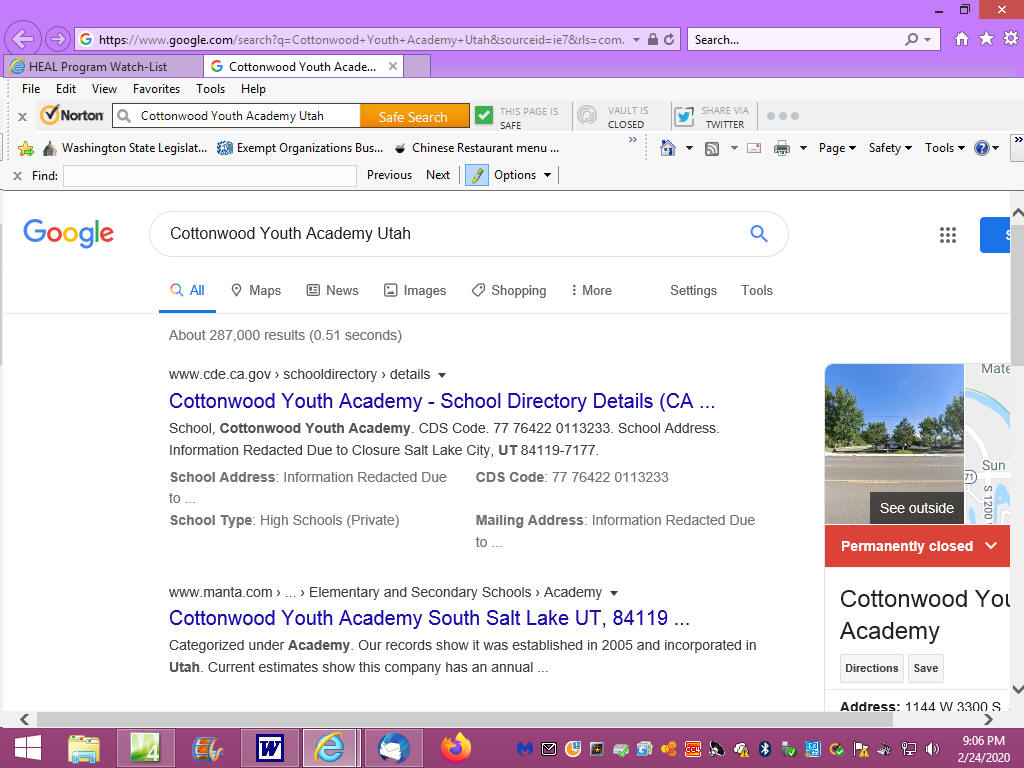Click the Print icon in command bar

(x=782, y=148)
